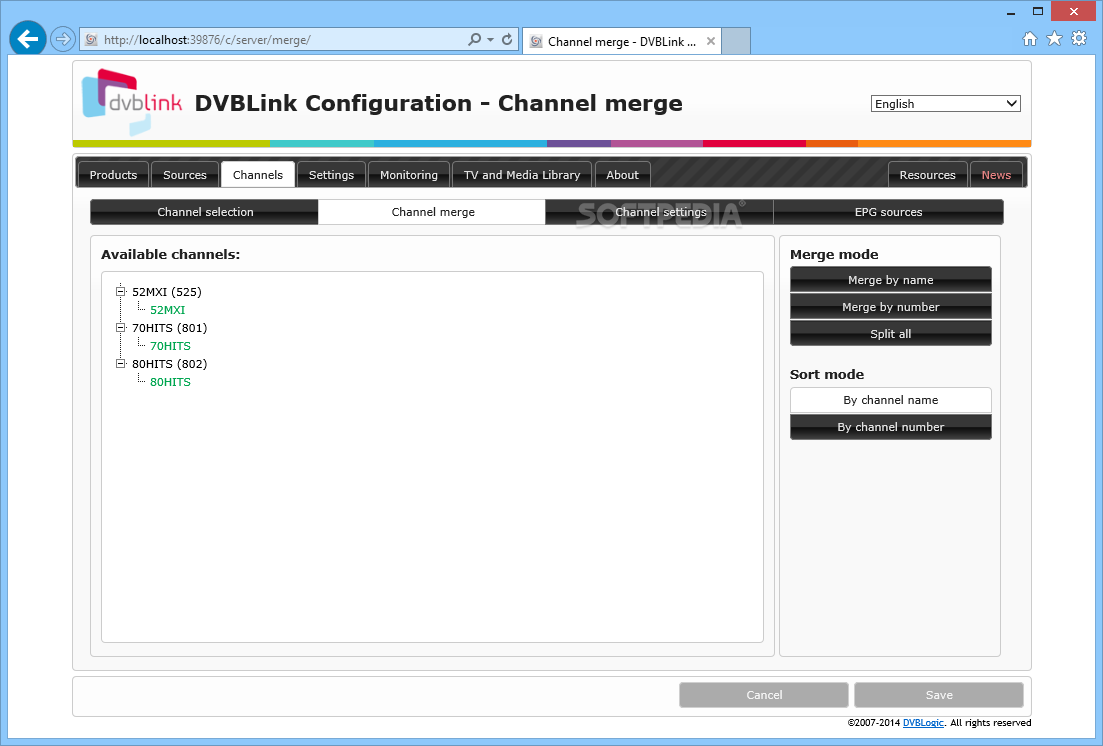Collapse the 80HITS (802) tree node

pyautogui.click(x=120, y=363)
